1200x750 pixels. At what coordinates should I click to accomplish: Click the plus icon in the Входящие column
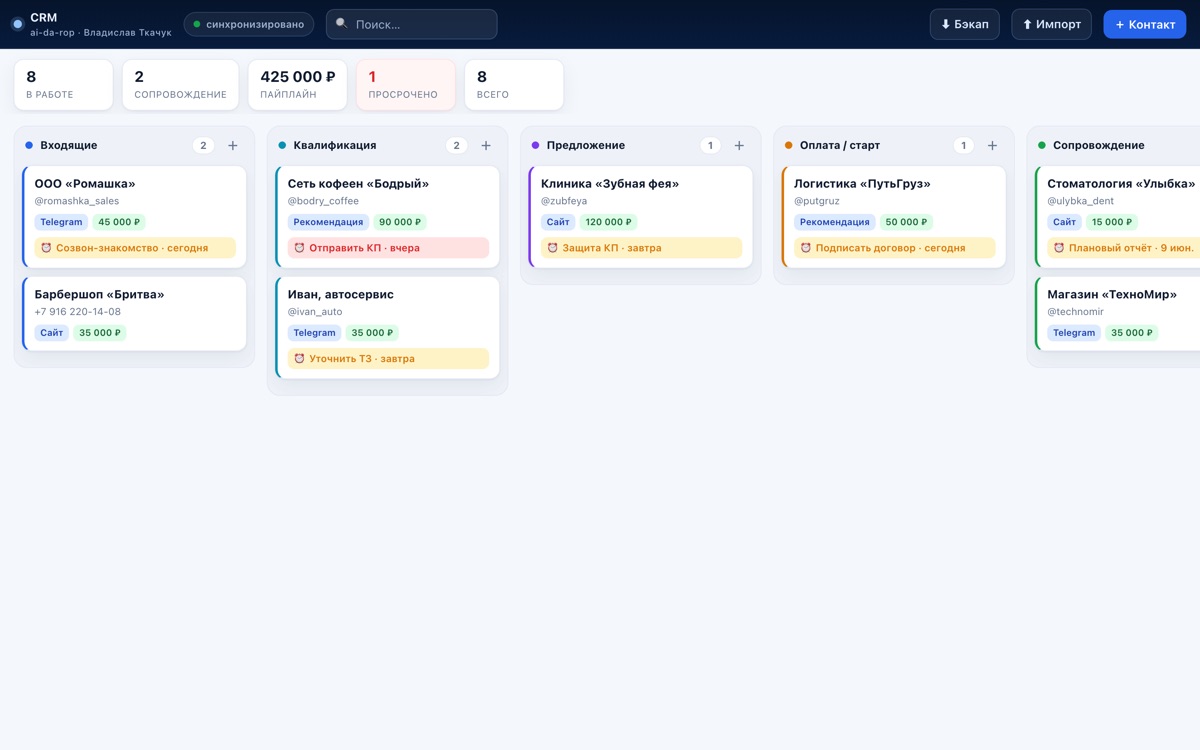tap(233, 146)
